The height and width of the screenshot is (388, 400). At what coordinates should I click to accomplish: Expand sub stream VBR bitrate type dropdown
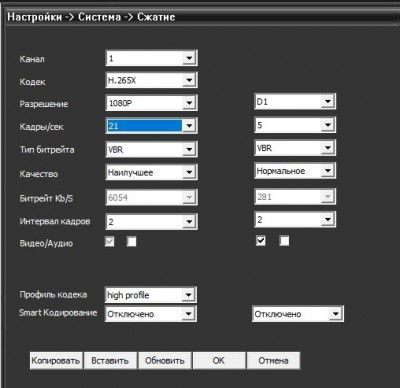pyautogui.click(x=295, y=148)
